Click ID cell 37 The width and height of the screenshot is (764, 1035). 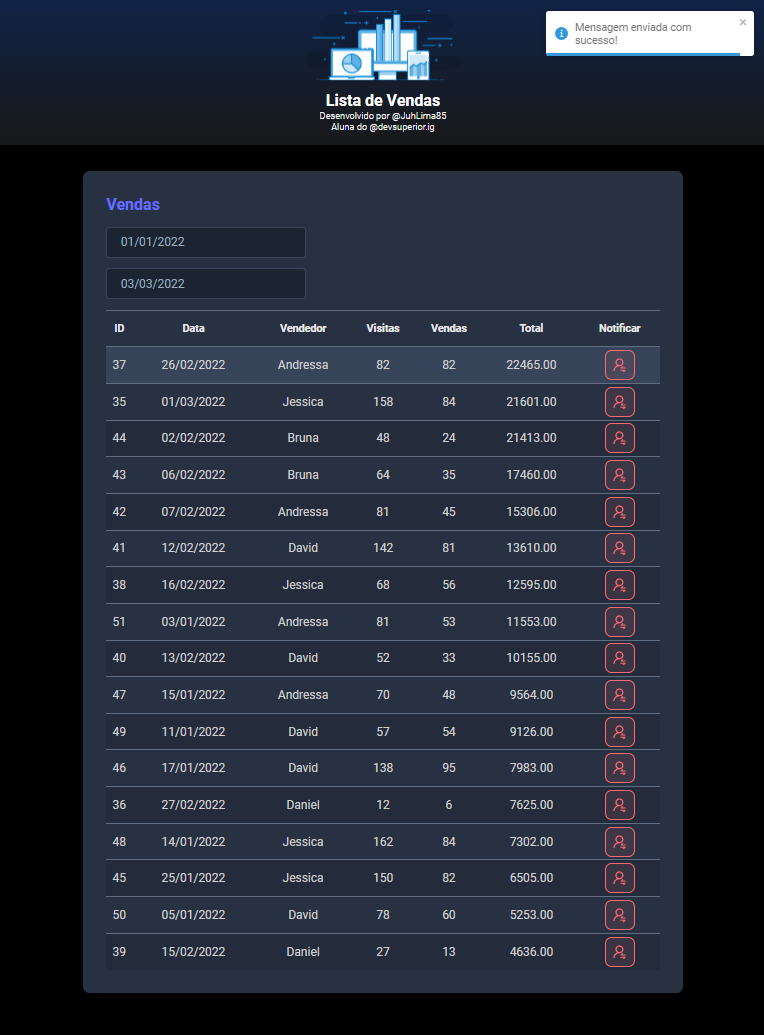[119, 365]
